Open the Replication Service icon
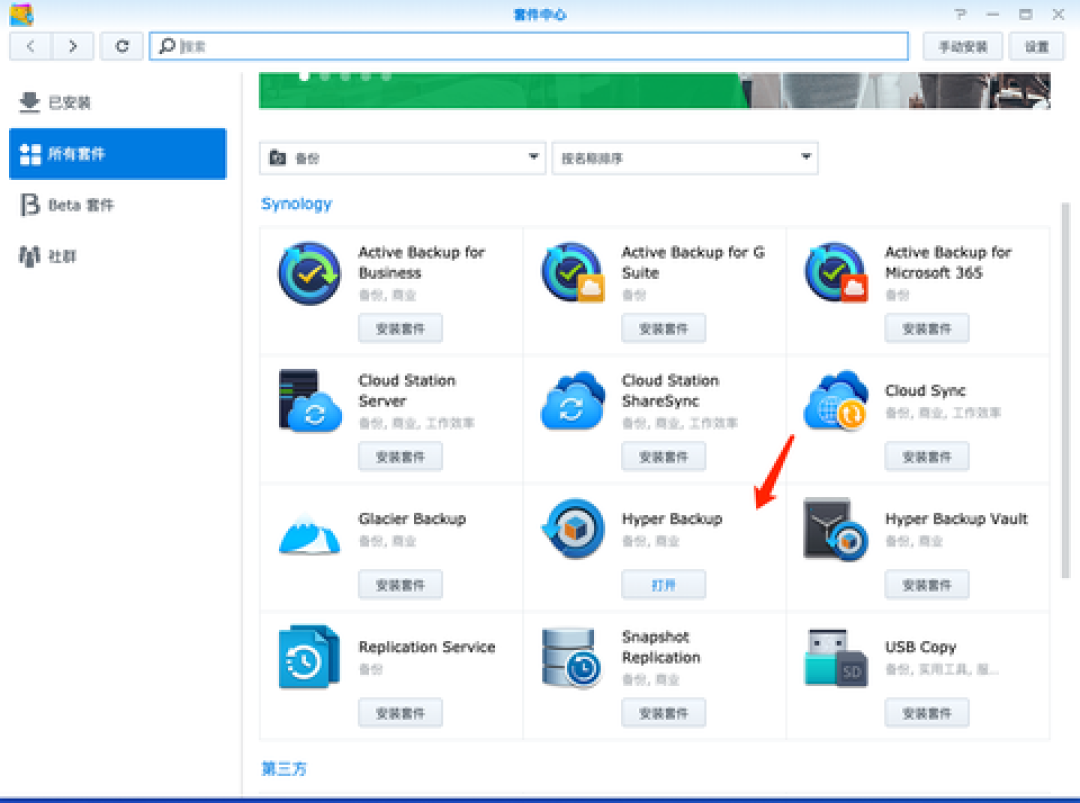1080x803 pixels. tap(309, 657)
